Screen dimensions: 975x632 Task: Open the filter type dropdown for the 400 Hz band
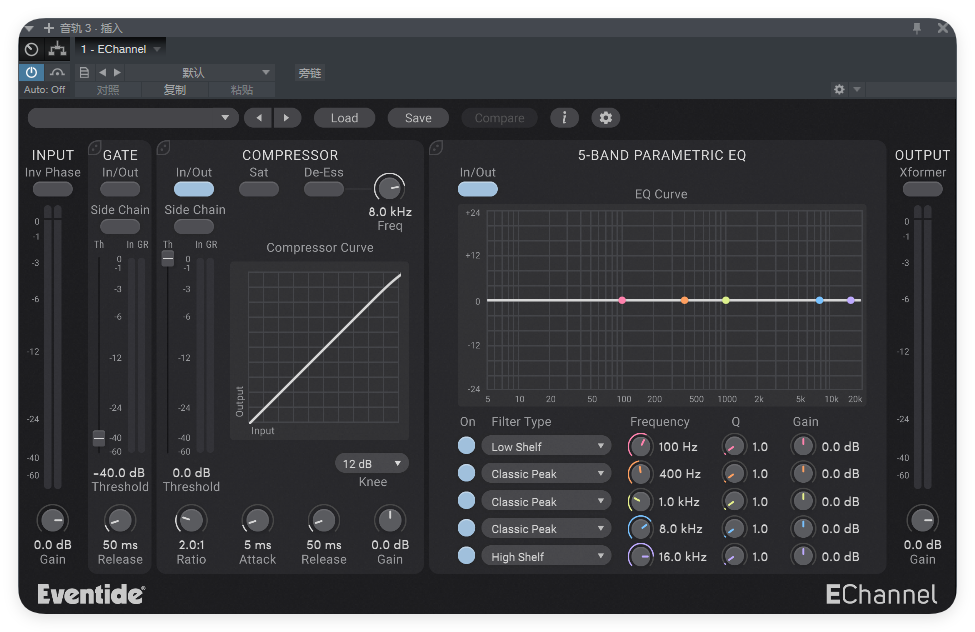pyautogui.click(x=546, y=474)
